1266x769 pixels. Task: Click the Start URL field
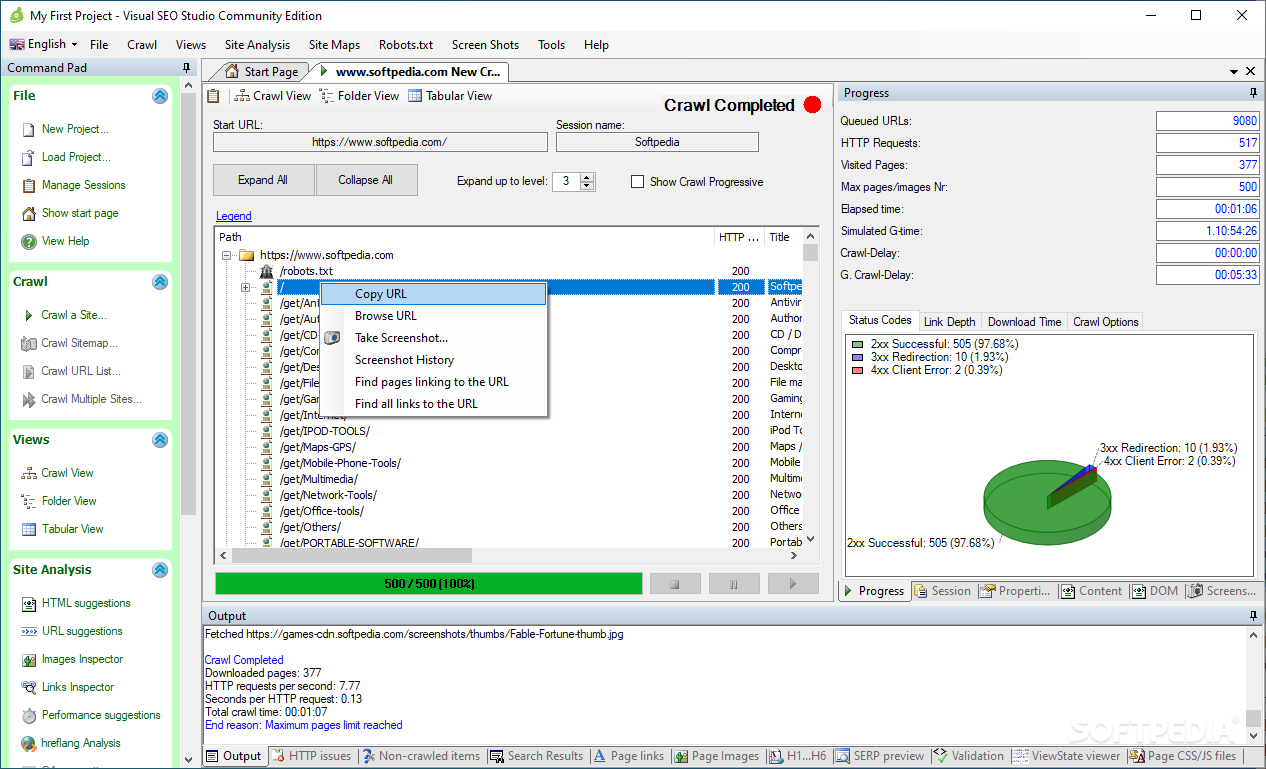point(379,142)
